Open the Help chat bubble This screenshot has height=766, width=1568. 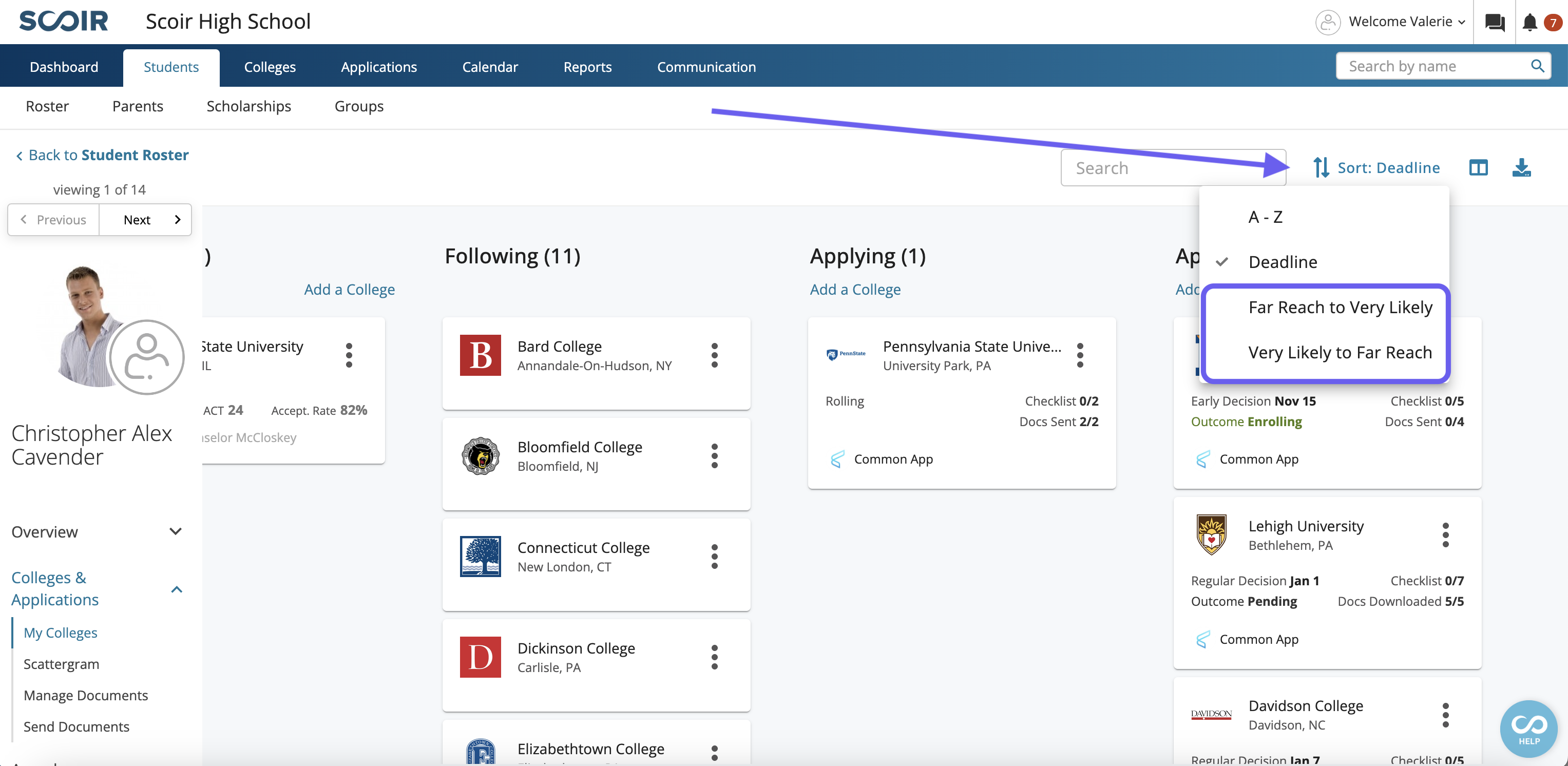[x=1528, y=728]
